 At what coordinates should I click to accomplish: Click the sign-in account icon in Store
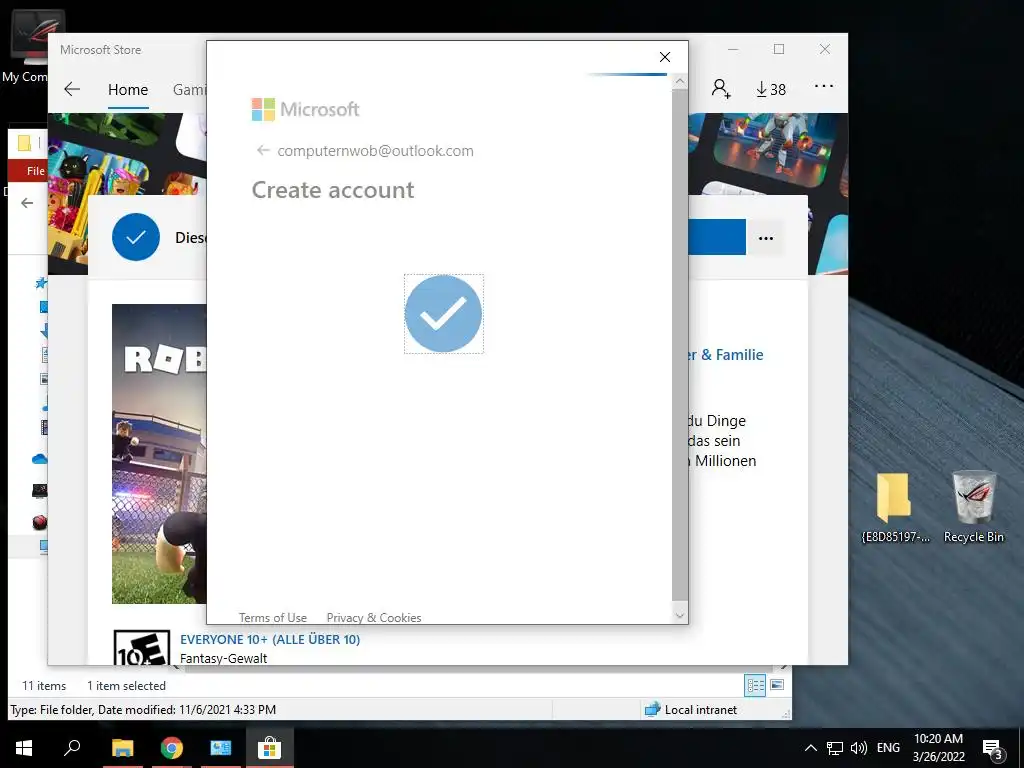(721, 89)
